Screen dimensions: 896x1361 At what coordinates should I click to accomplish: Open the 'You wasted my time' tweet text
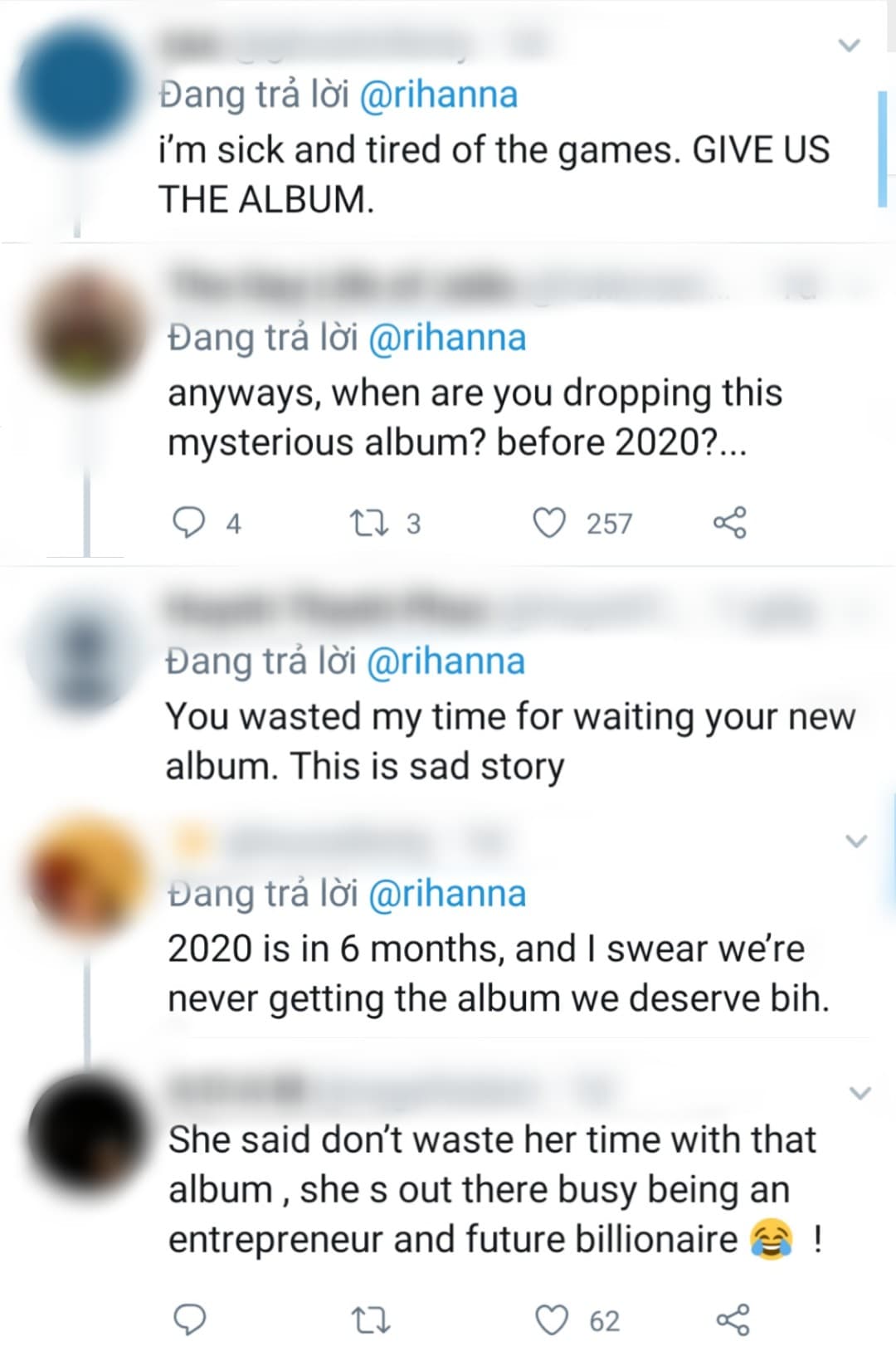click(509, 741)
